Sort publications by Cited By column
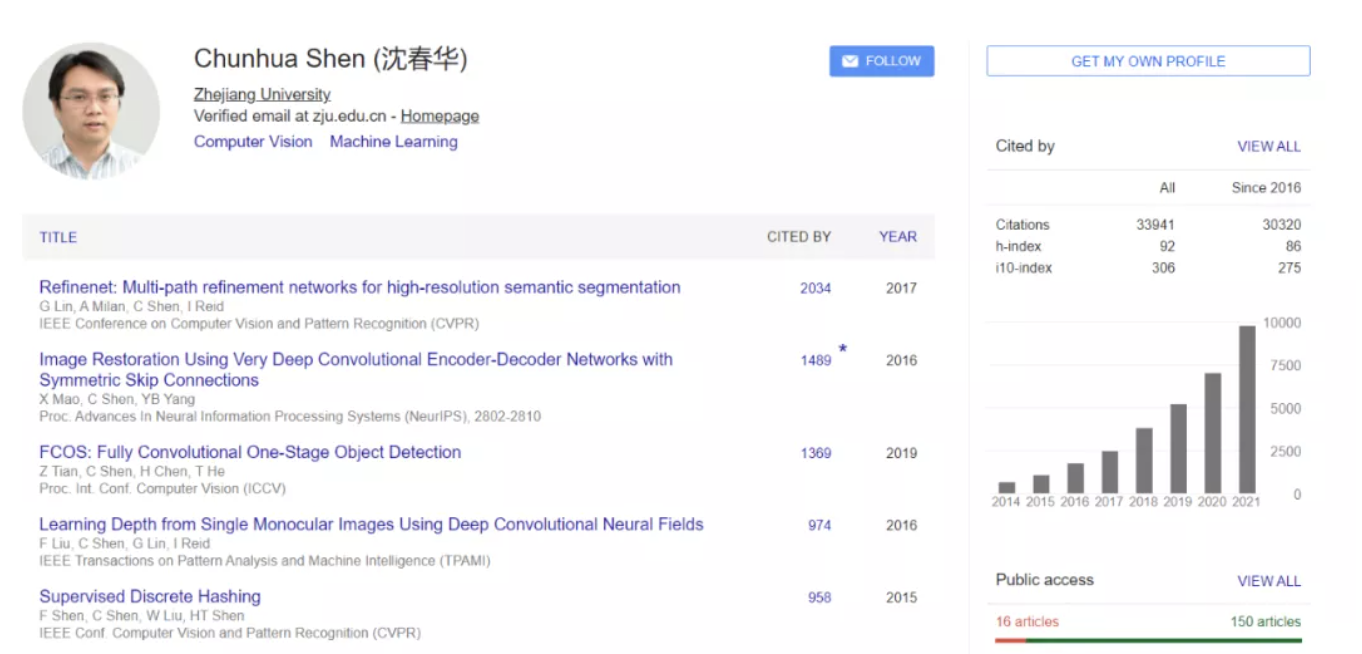This screenshot has height=654, width=1362. 798,237
